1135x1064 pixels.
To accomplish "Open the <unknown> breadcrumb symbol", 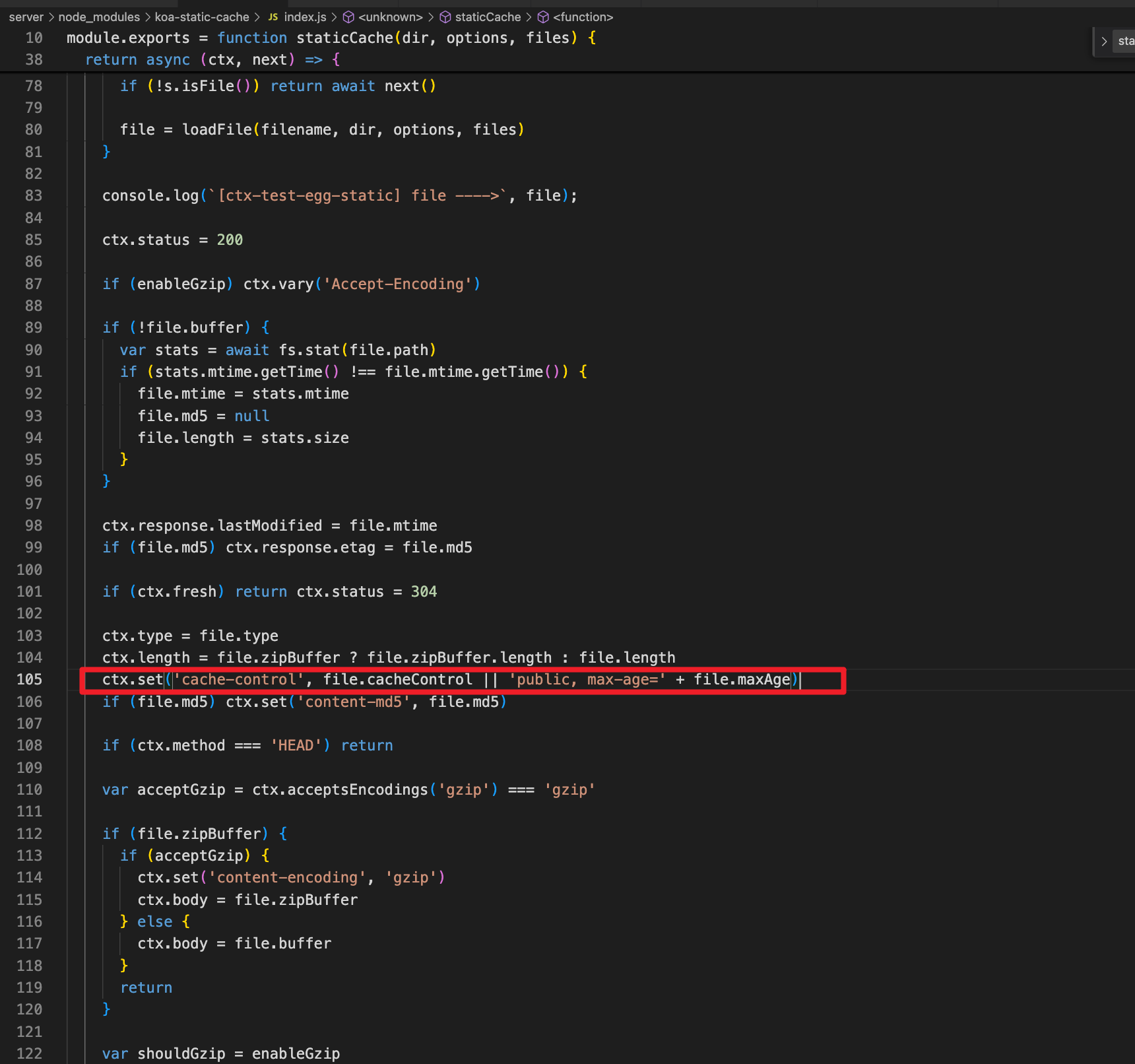I will 390,17.
